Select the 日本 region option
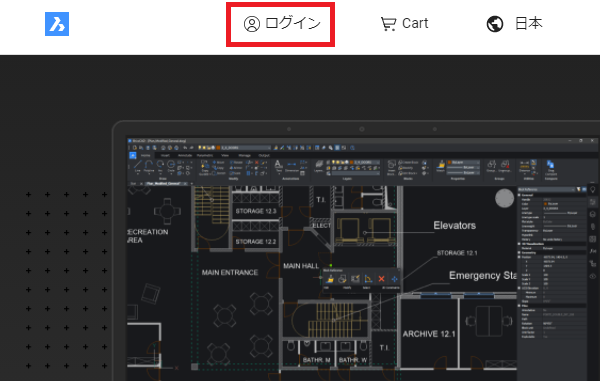The image size is (600, 381). tap(528, 23)
